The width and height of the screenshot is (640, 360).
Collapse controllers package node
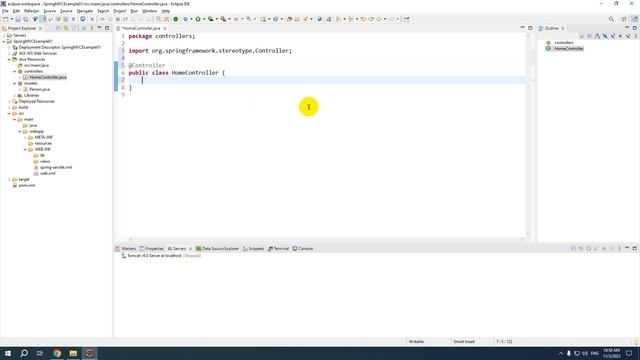[15, 71]
